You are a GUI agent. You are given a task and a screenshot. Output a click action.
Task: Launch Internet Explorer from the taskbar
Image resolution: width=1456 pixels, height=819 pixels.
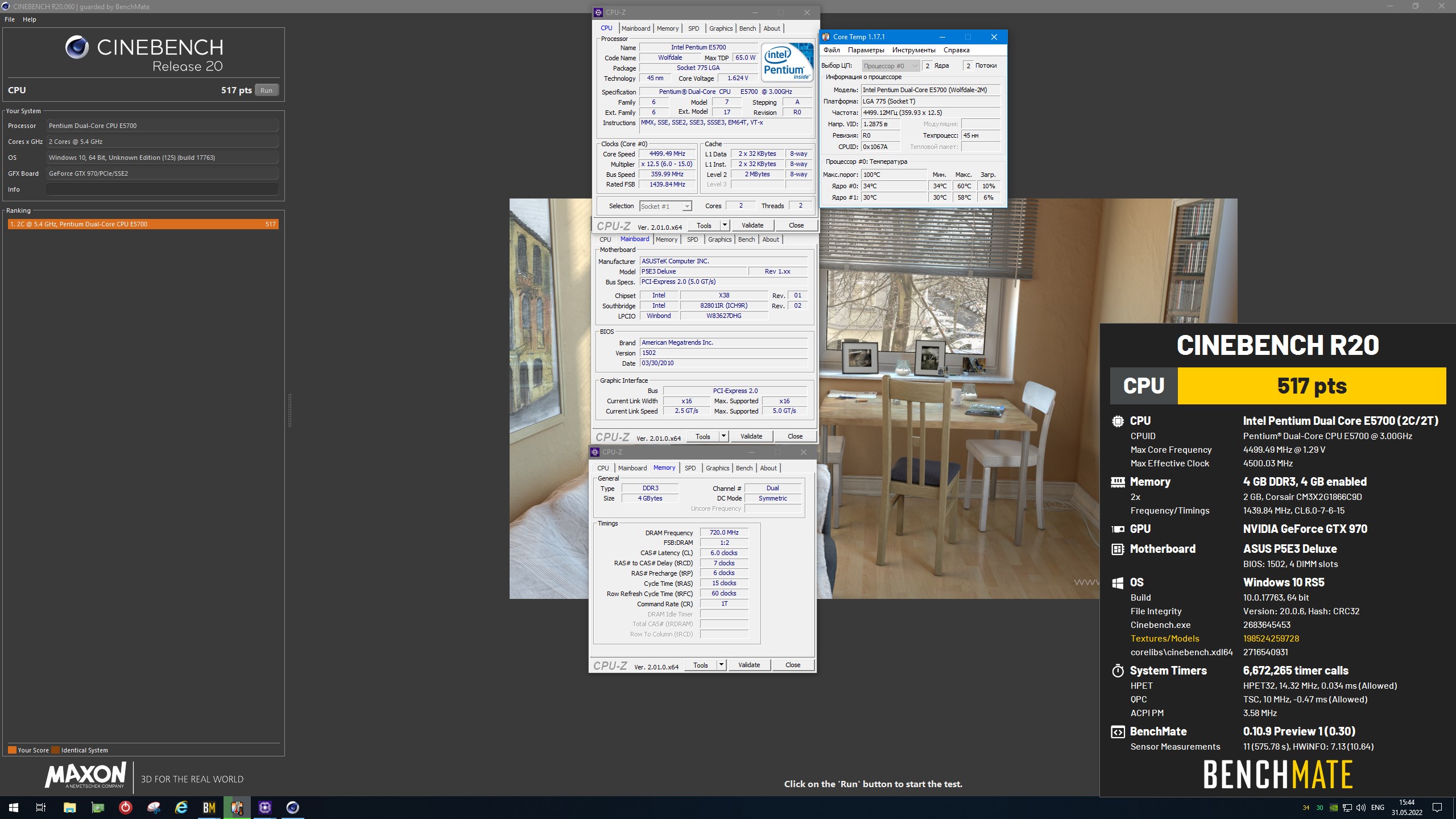pos(181,807)
